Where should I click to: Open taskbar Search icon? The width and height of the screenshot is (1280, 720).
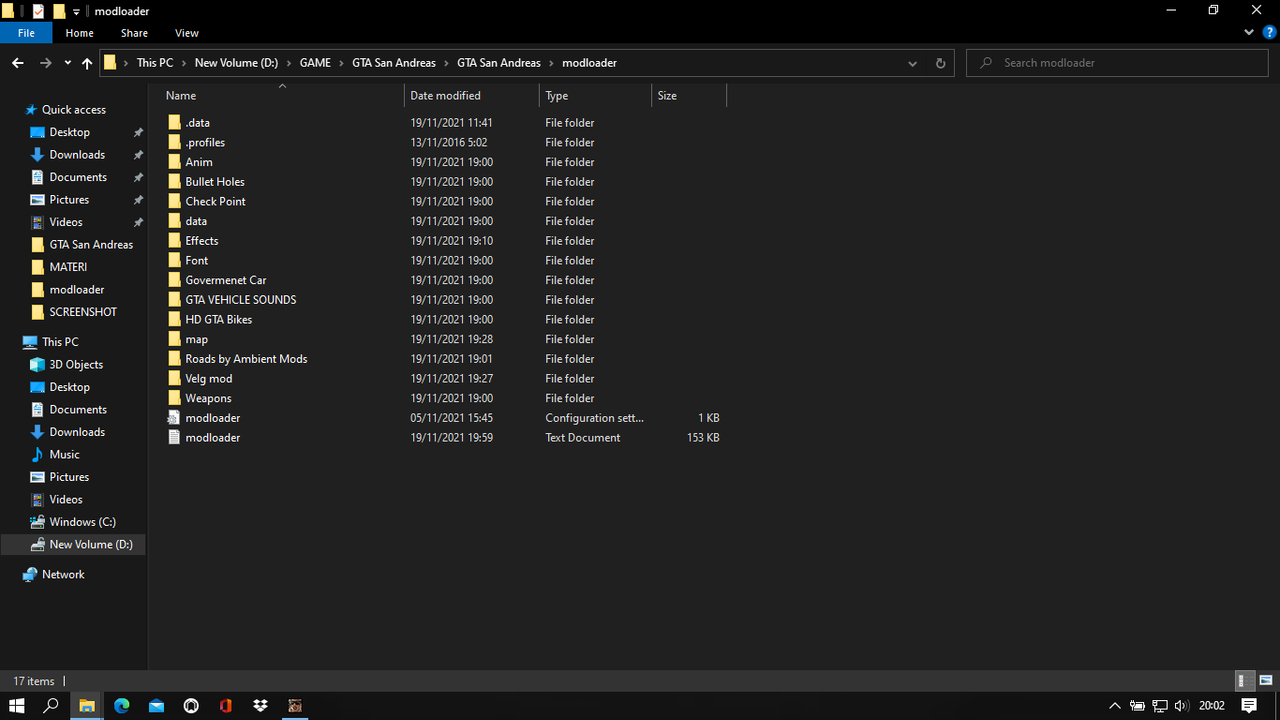[x=52, y=705]
